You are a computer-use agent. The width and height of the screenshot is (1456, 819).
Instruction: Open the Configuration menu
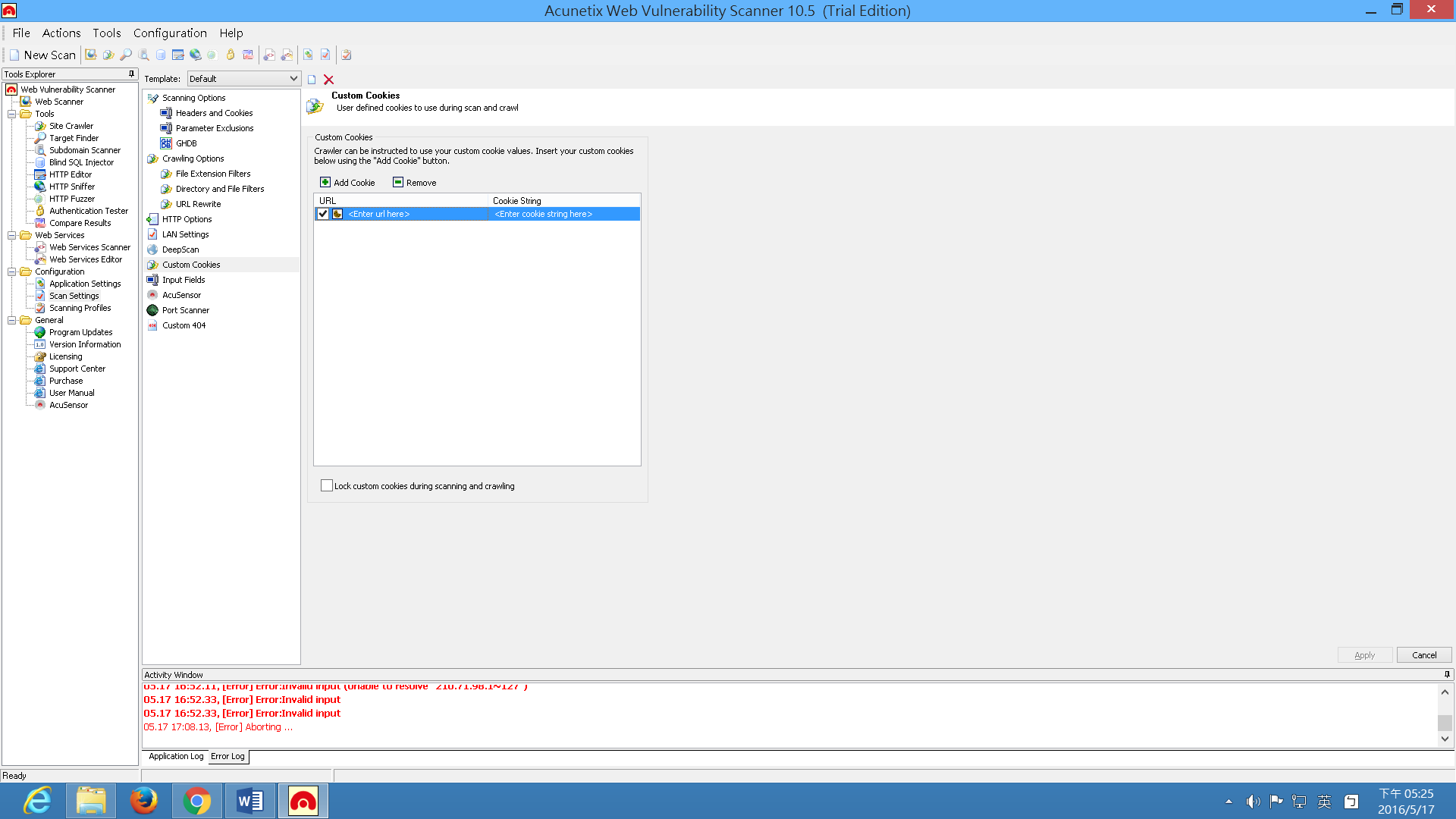click(170, 33)
